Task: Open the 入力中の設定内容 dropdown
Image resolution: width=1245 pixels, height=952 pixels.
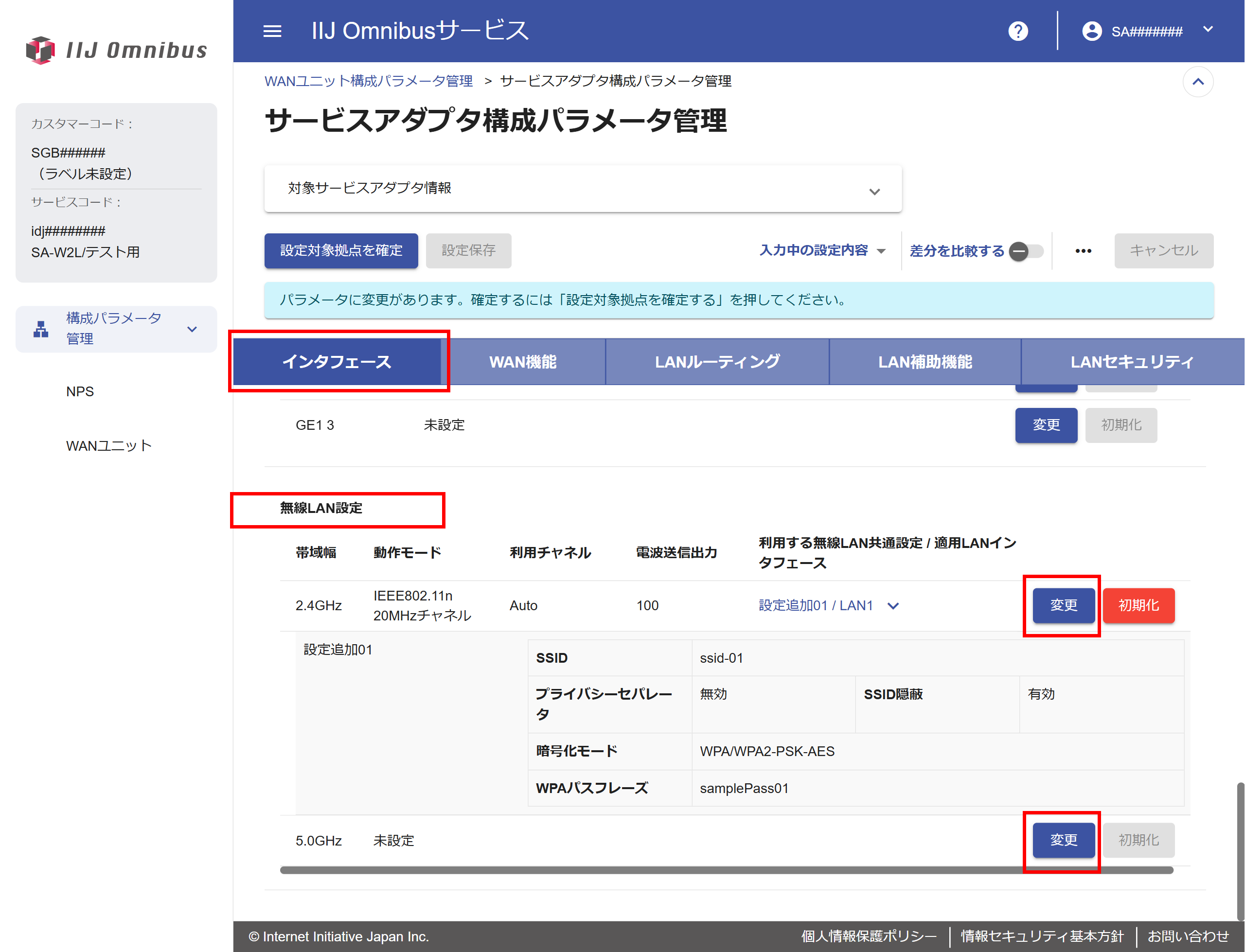Action: pos(822,250)
